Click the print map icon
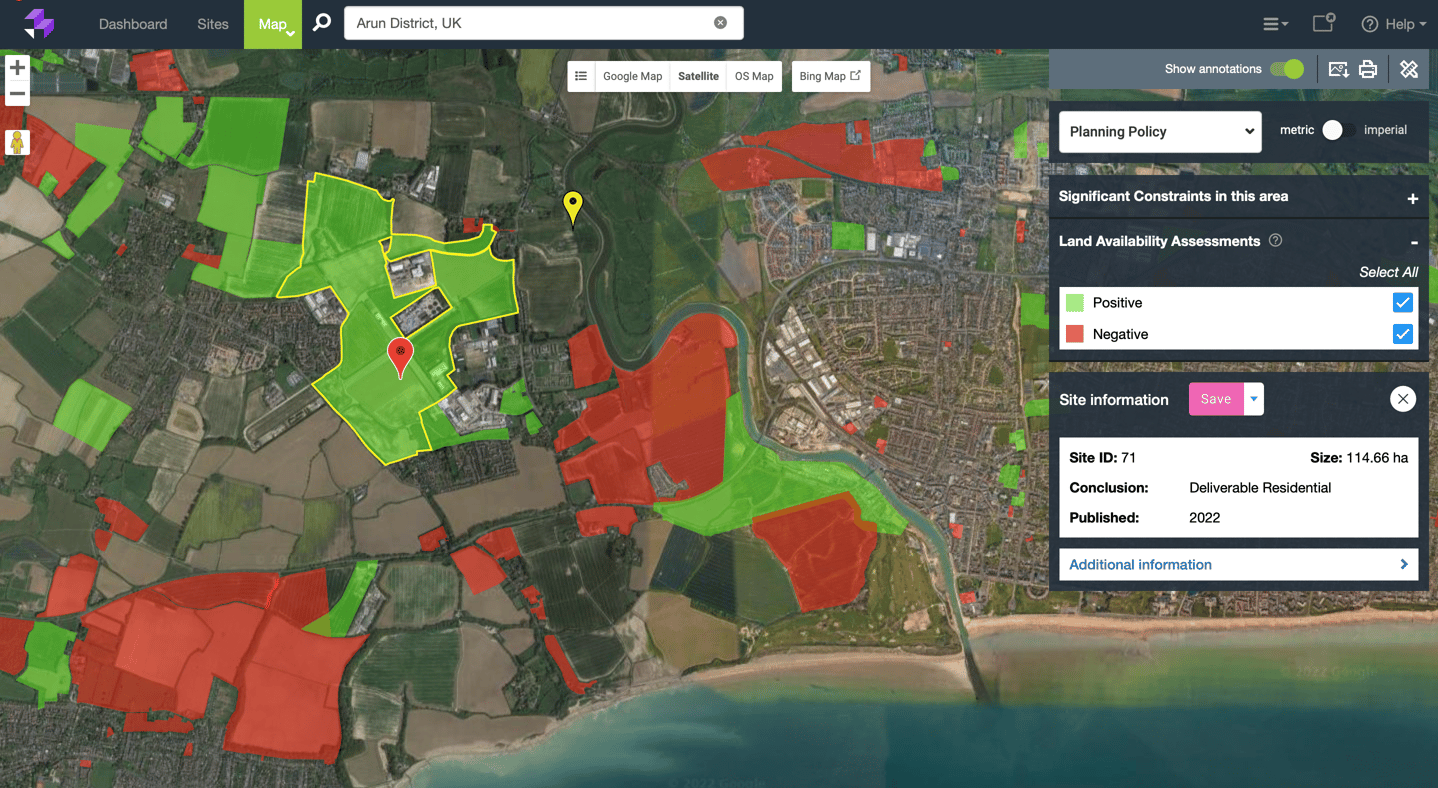1438x788 pixels. click(x=1368, y=69)
